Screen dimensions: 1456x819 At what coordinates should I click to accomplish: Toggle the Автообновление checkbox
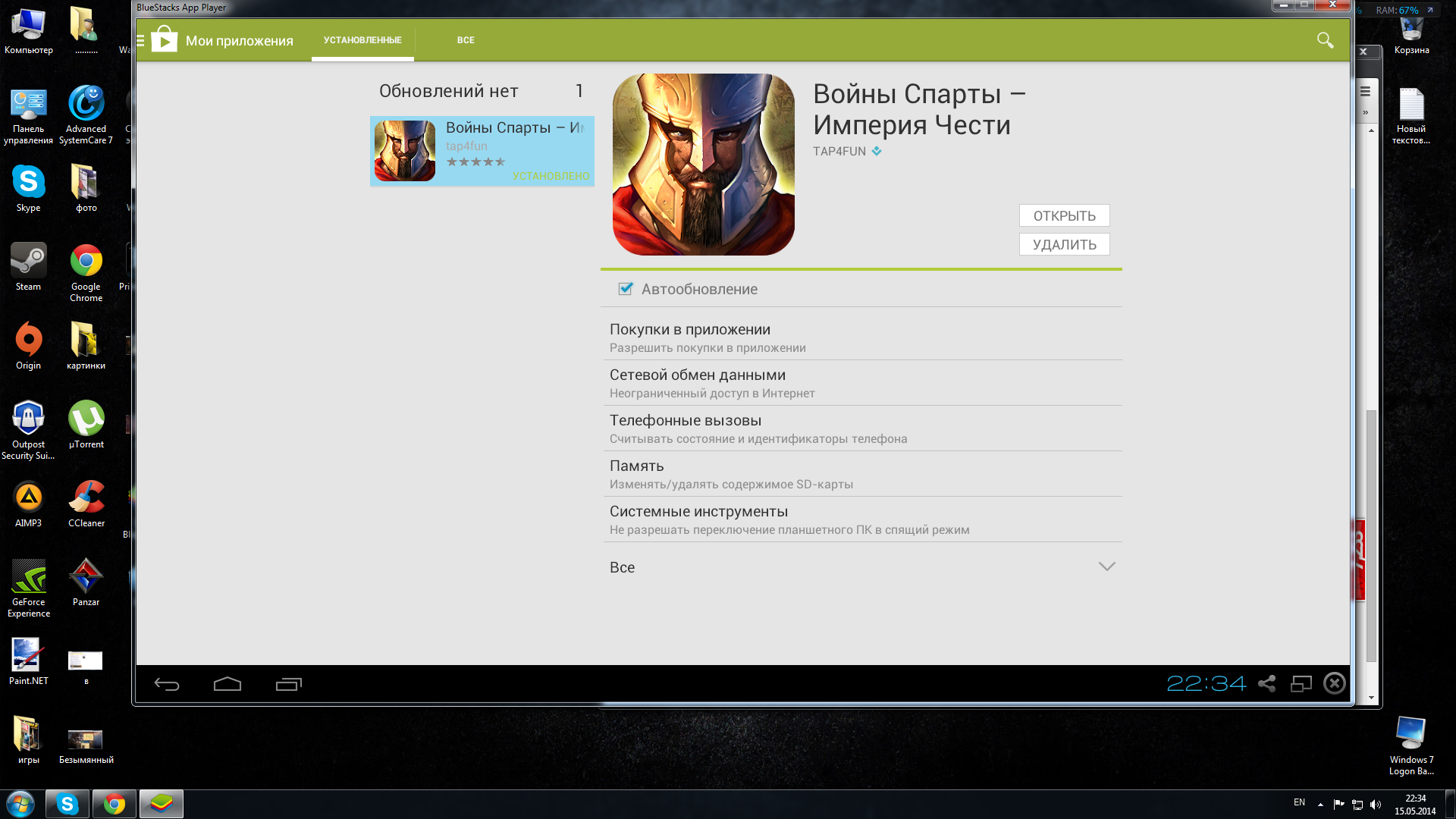[x=626, y=288]
